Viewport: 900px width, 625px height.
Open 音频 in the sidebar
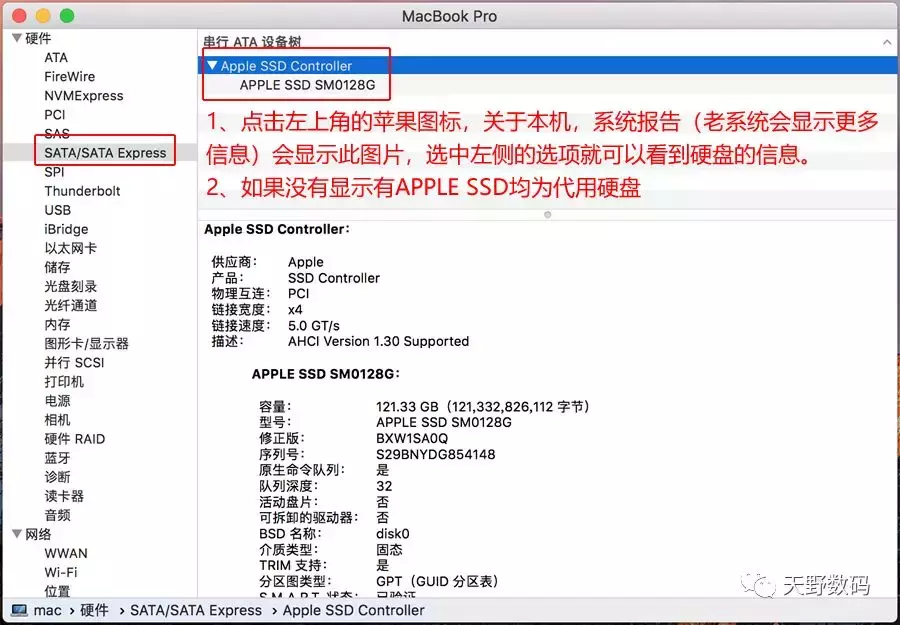point(57,515)
